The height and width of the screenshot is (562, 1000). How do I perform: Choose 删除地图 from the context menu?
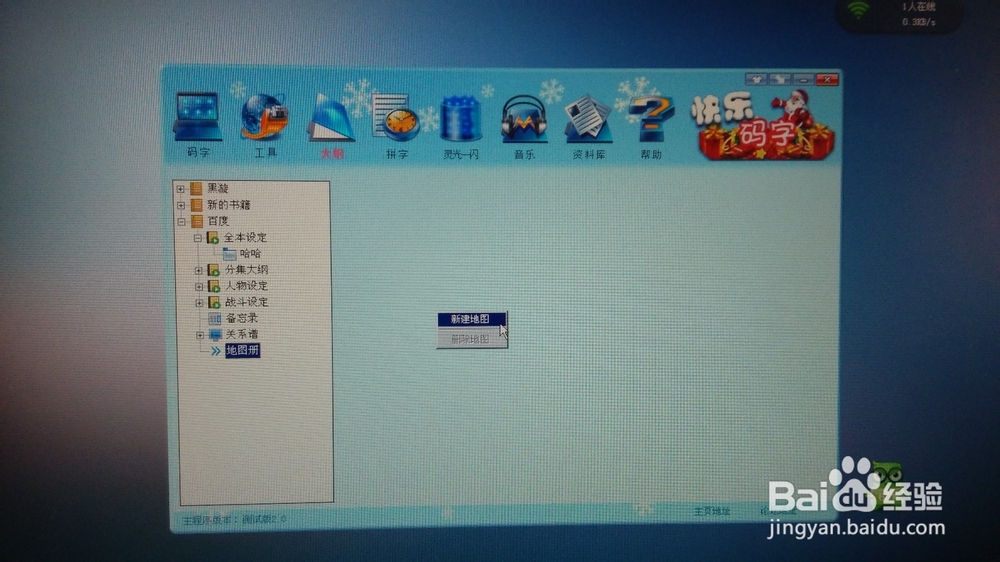click(471, 339)
